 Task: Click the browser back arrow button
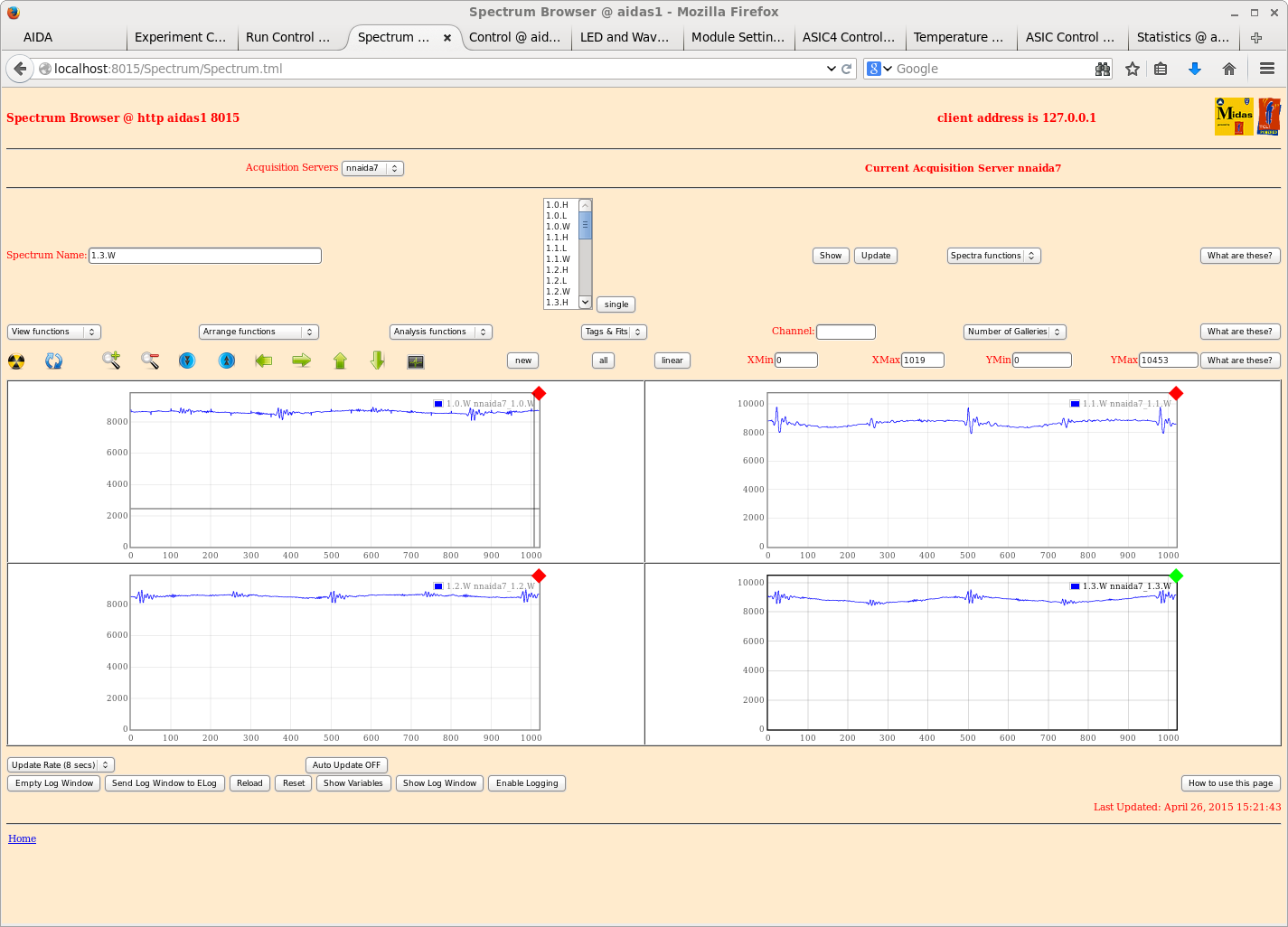(20, 69)
